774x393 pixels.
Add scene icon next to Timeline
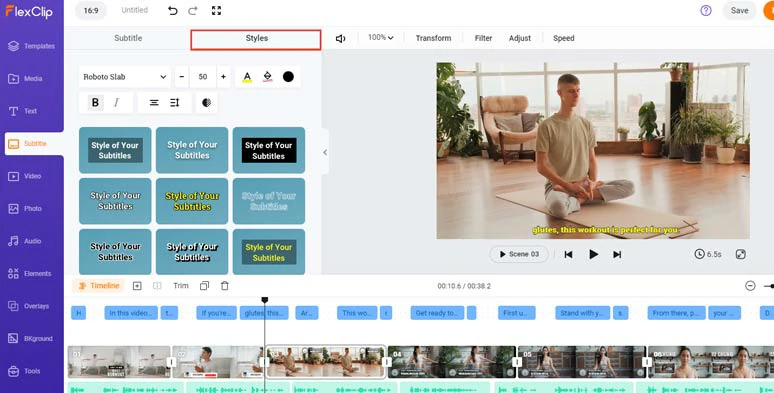(137, 286)
